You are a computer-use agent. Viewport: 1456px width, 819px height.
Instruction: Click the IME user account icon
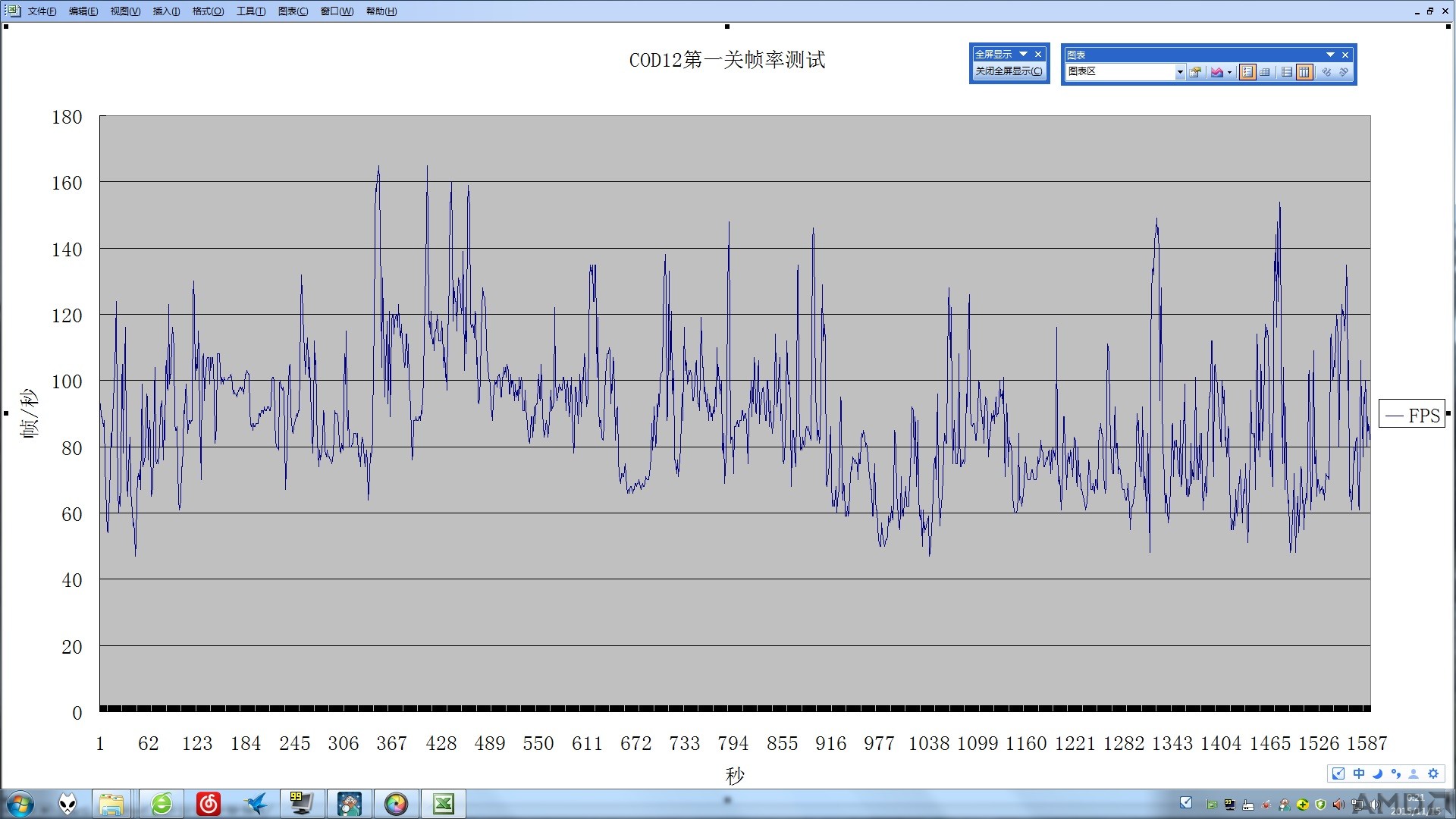1414,773
